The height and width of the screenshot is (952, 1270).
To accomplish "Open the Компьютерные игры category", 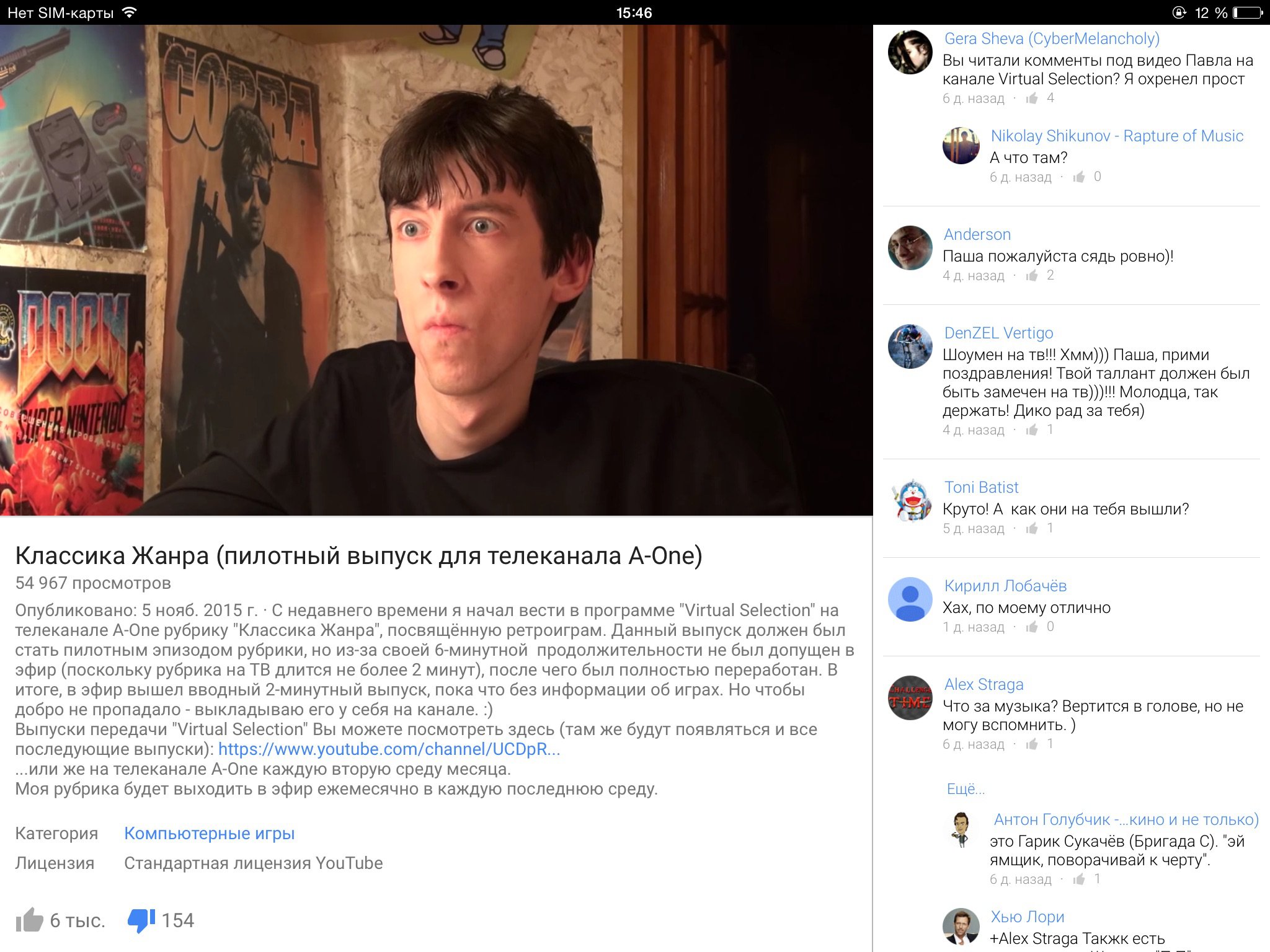I will coord(210,833).
